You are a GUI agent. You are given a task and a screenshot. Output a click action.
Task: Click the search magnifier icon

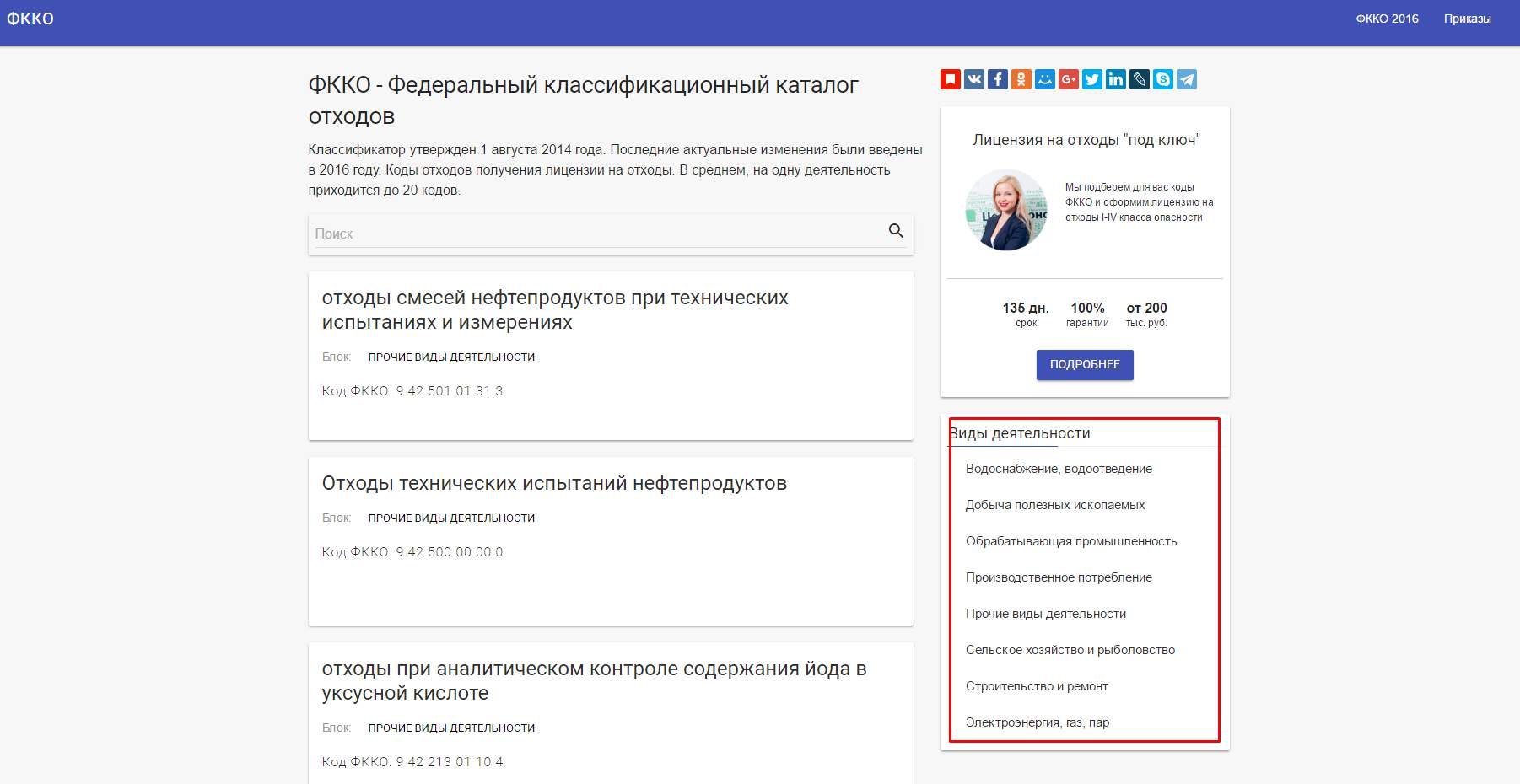[x=894, y=230]
